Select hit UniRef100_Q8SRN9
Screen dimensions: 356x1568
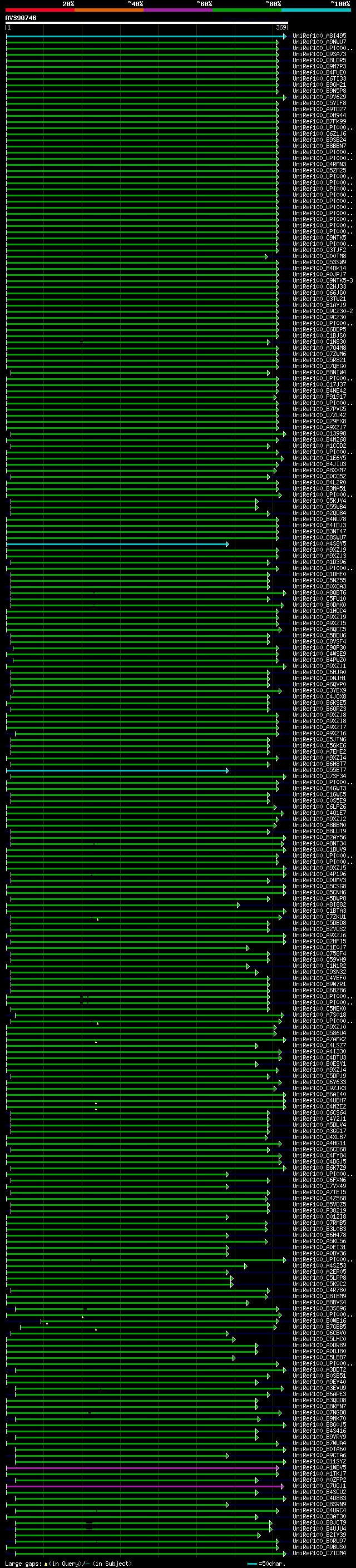click(x=319, y=1504)
